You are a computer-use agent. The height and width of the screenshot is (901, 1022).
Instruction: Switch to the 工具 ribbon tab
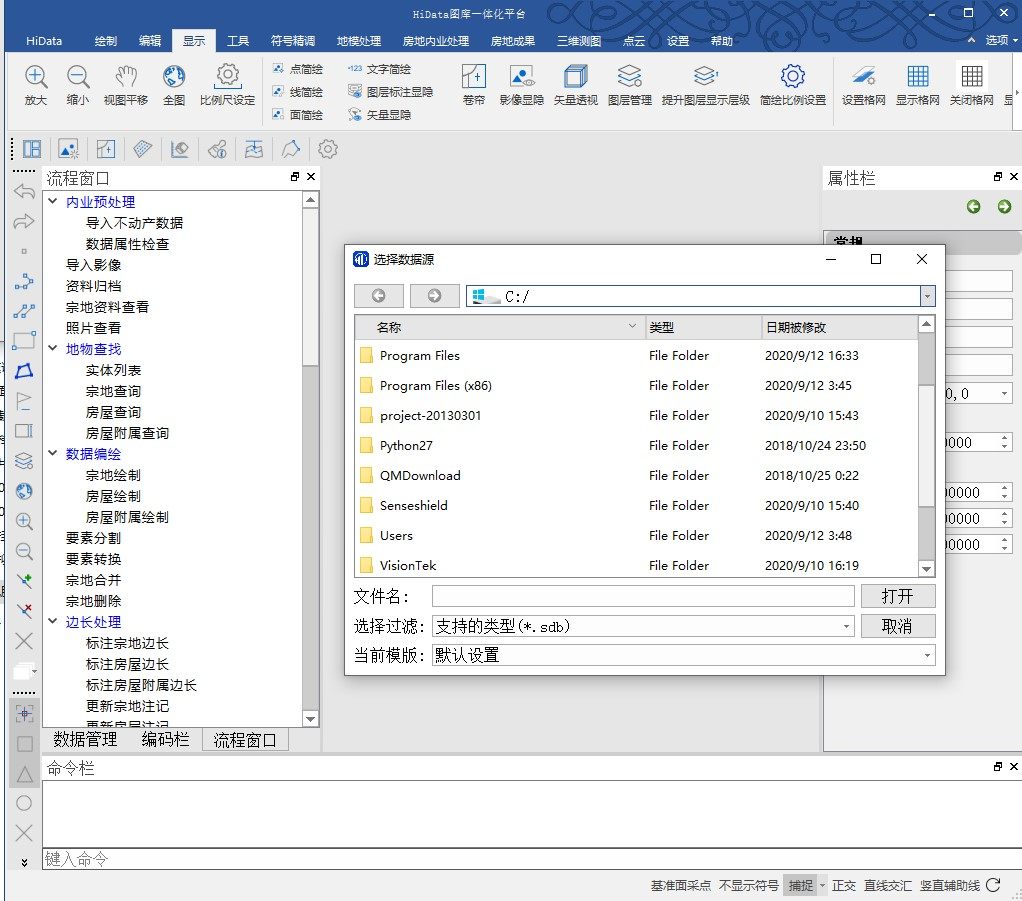point(238,40)
